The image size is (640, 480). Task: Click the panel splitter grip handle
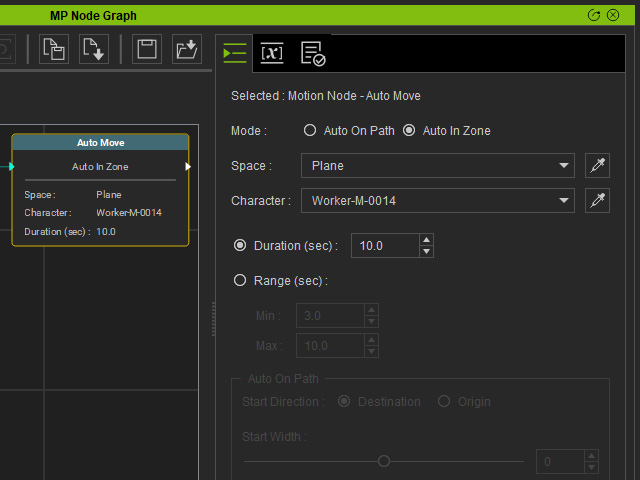coord(213,319)
